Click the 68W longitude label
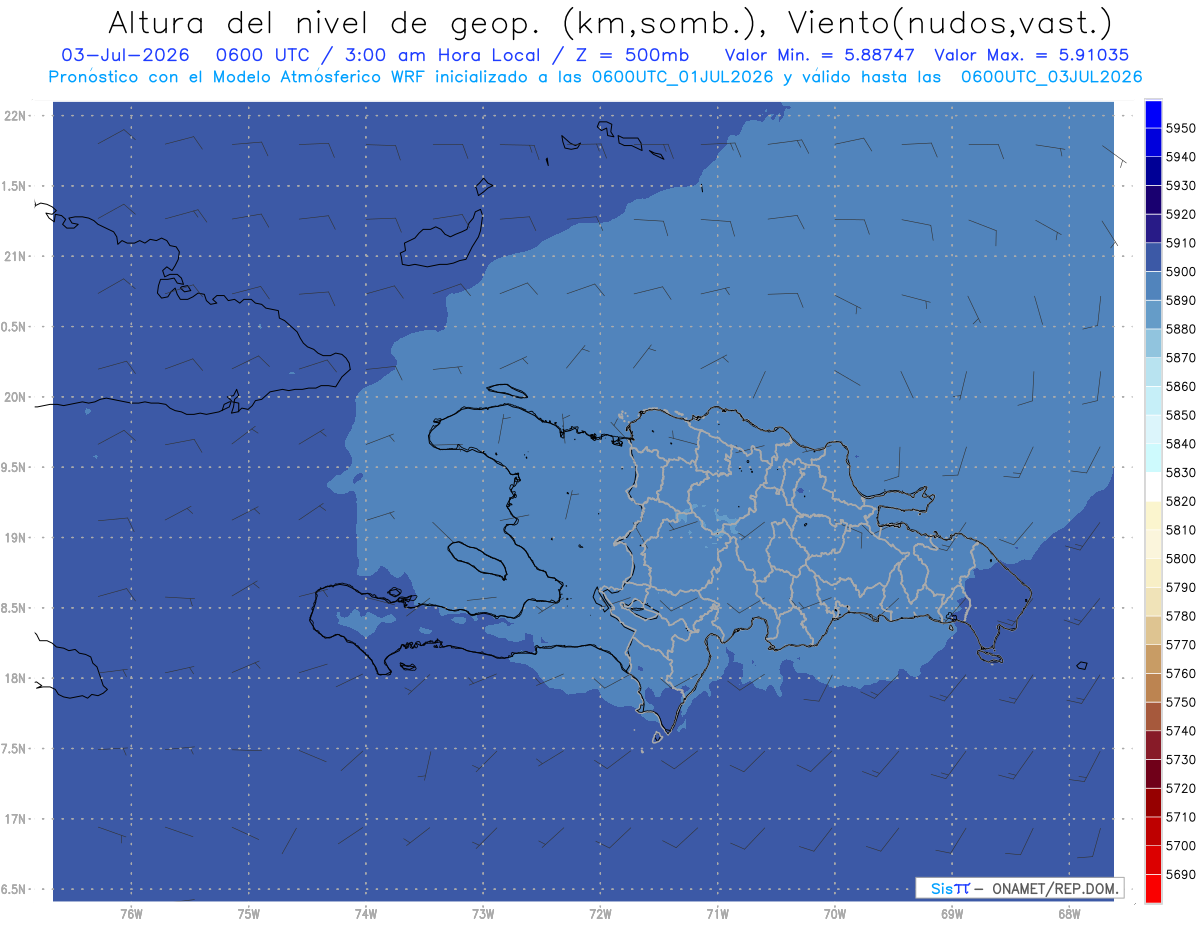Screen dimensions: 1200x927 (1068, 913)
